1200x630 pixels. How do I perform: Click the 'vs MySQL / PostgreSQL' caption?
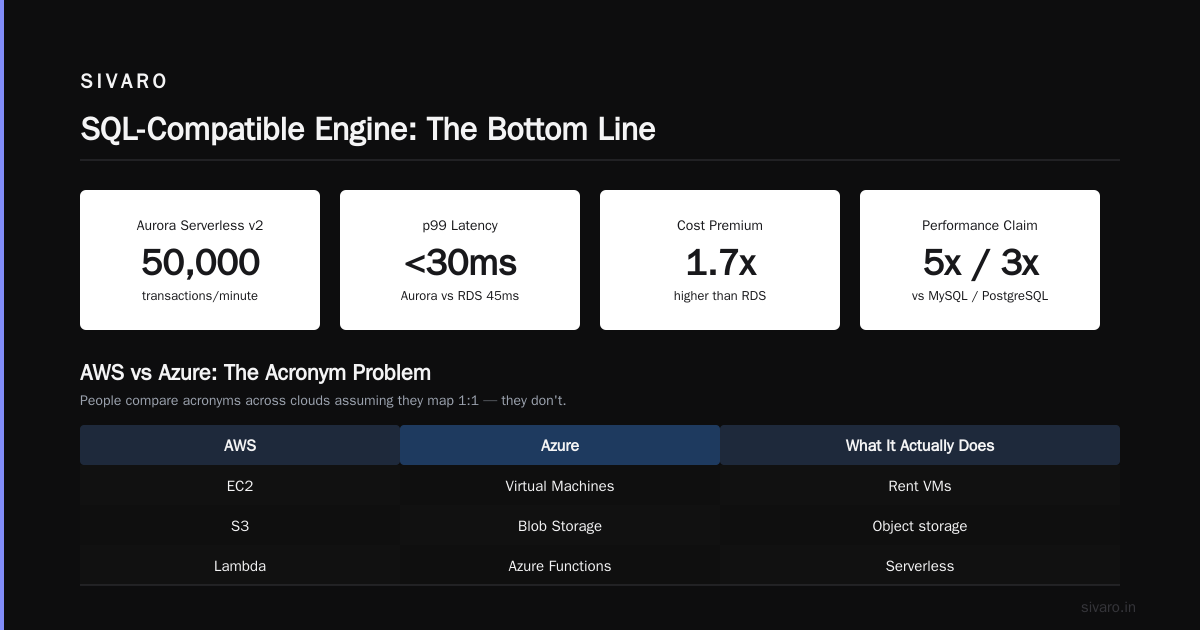coord(980,296)
